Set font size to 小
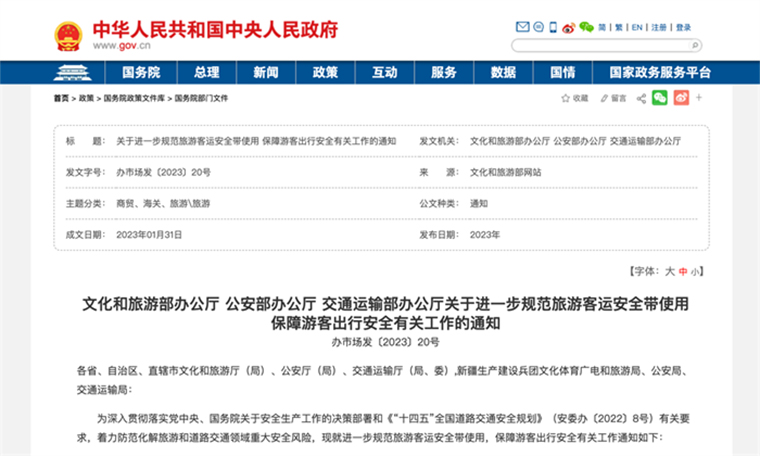Viewport: 760px width, 456px height. [695, 271]
